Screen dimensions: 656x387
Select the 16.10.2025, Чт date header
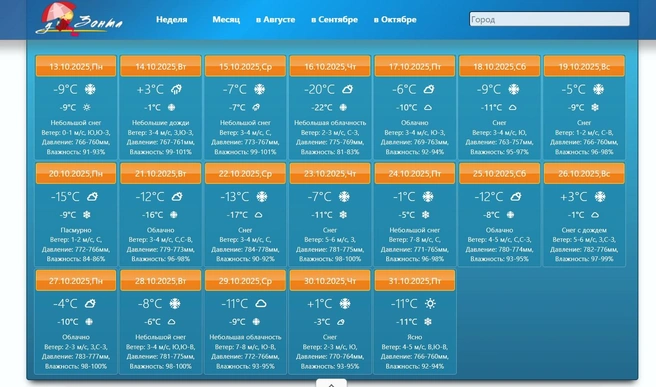click(x=330, y=67)
